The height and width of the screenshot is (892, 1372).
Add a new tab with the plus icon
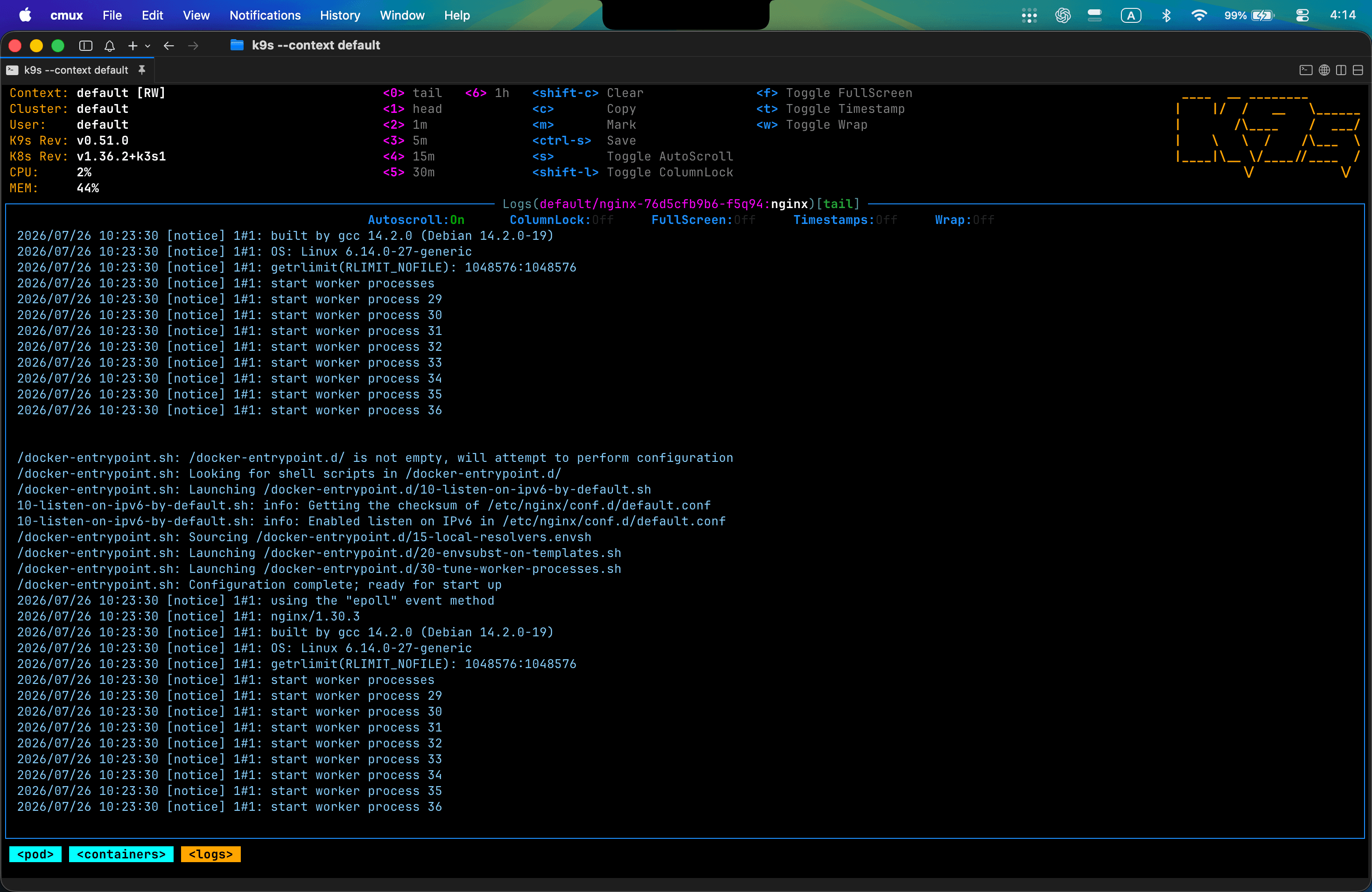133,46
